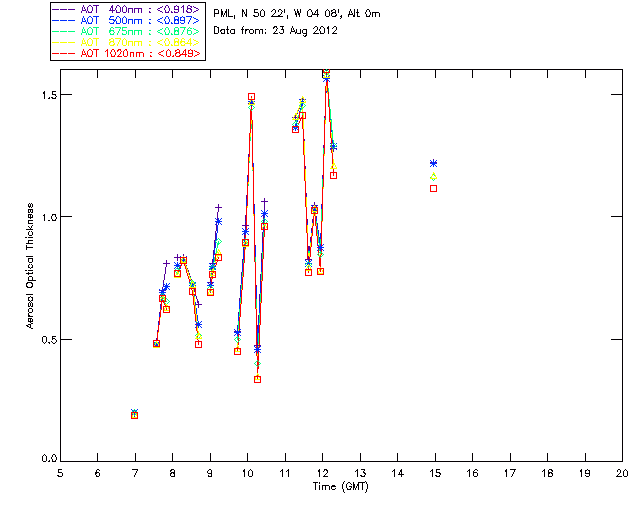Click the 'Data from: 23 Aug 2012' text
The height and width of the screenshot is (512, 640).
pos(276,31)
